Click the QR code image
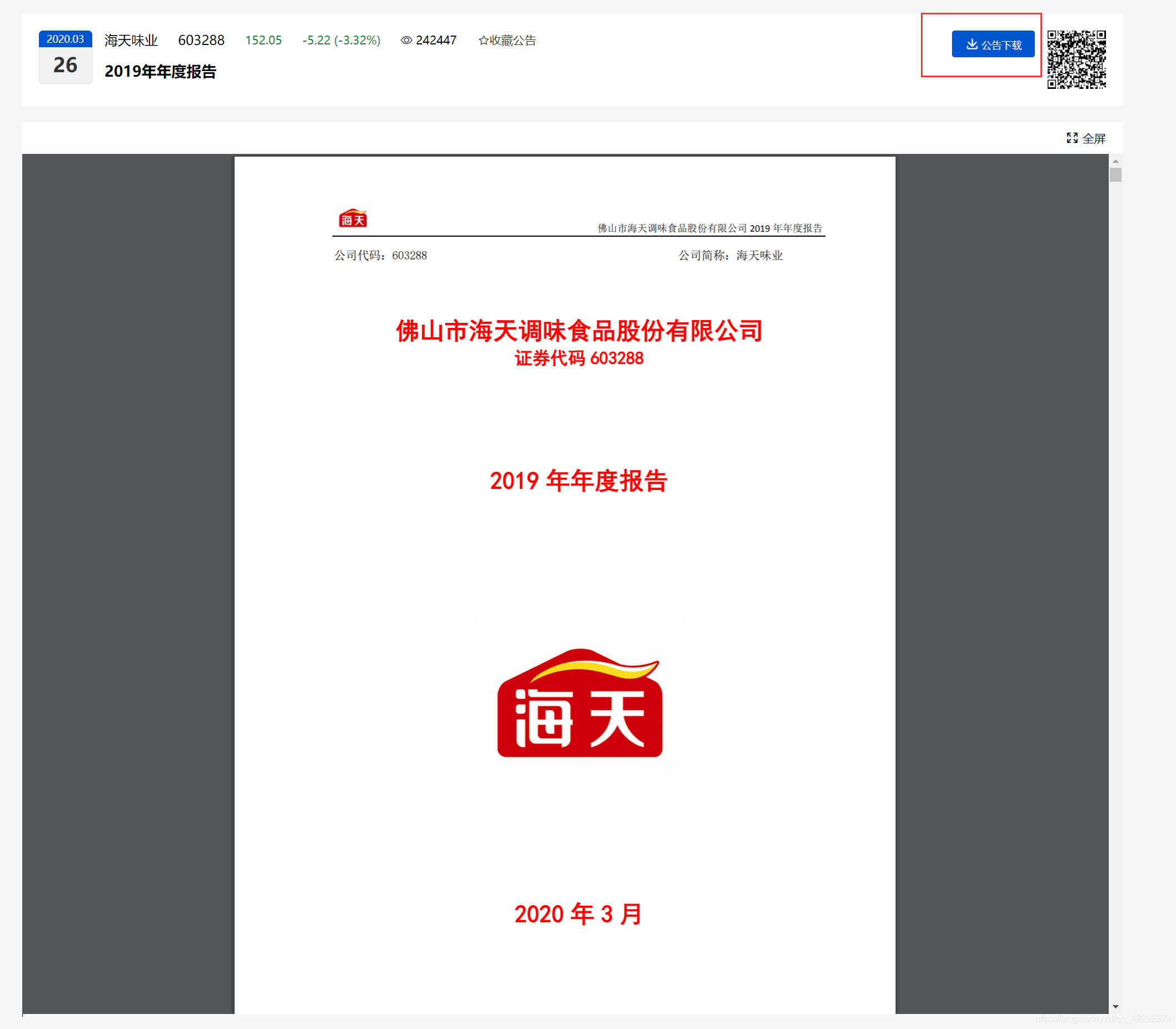 tap(1076, 59)
